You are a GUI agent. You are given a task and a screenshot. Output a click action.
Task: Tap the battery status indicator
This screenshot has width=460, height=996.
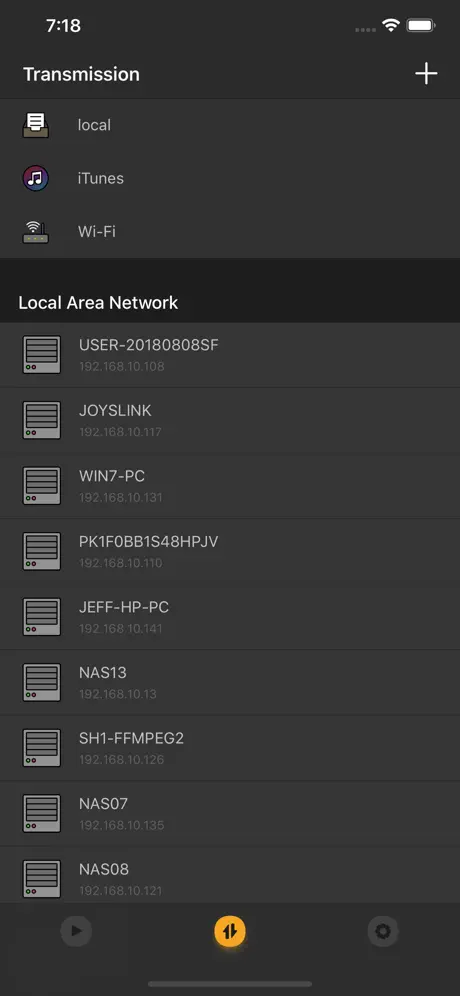tap(421, 25)
